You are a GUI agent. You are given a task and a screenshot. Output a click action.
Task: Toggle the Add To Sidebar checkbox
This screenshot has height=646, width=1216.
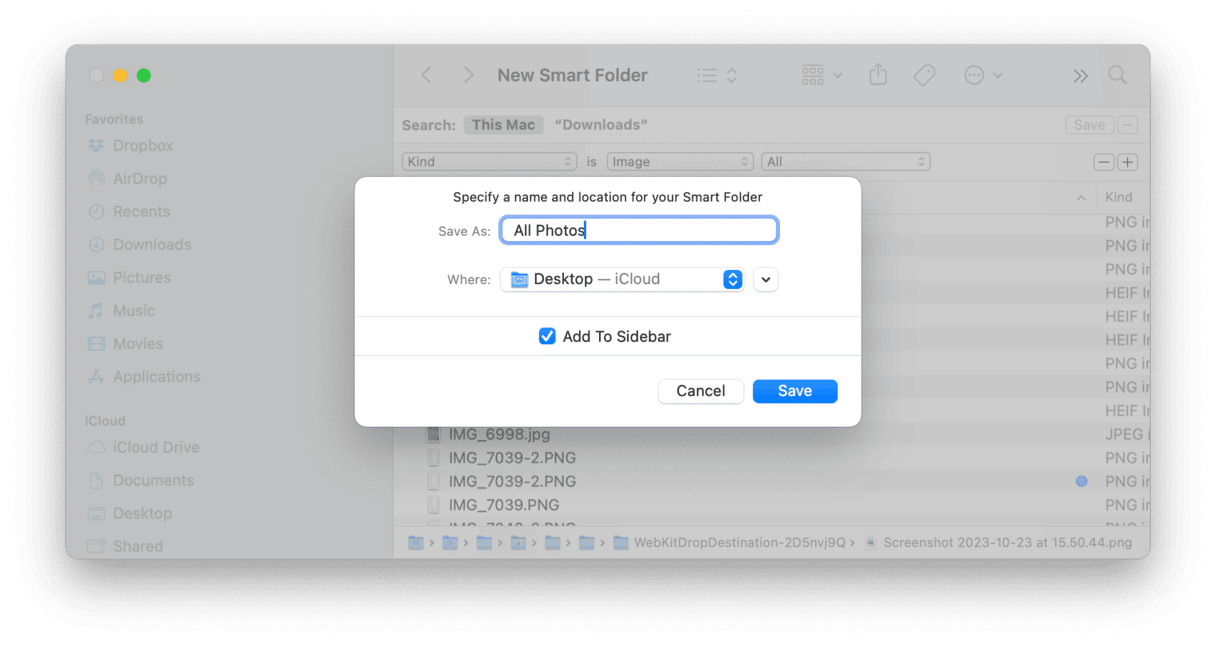[547, 336]
